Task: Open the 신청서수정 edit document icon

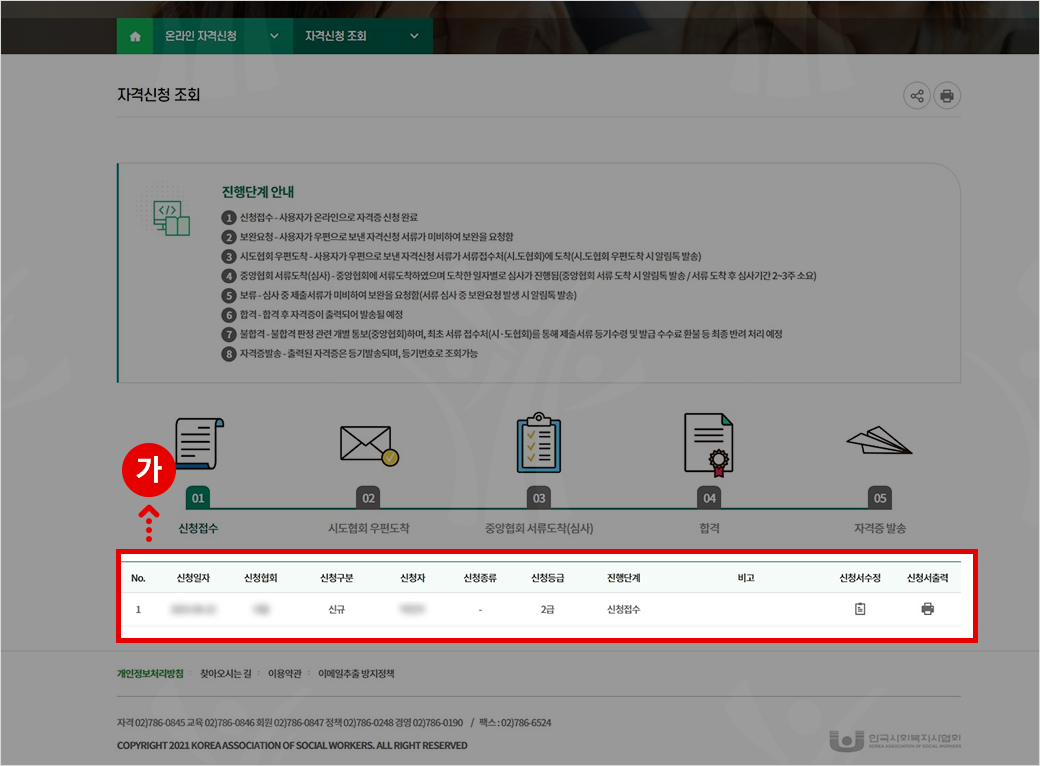Action: pos(860,609)
